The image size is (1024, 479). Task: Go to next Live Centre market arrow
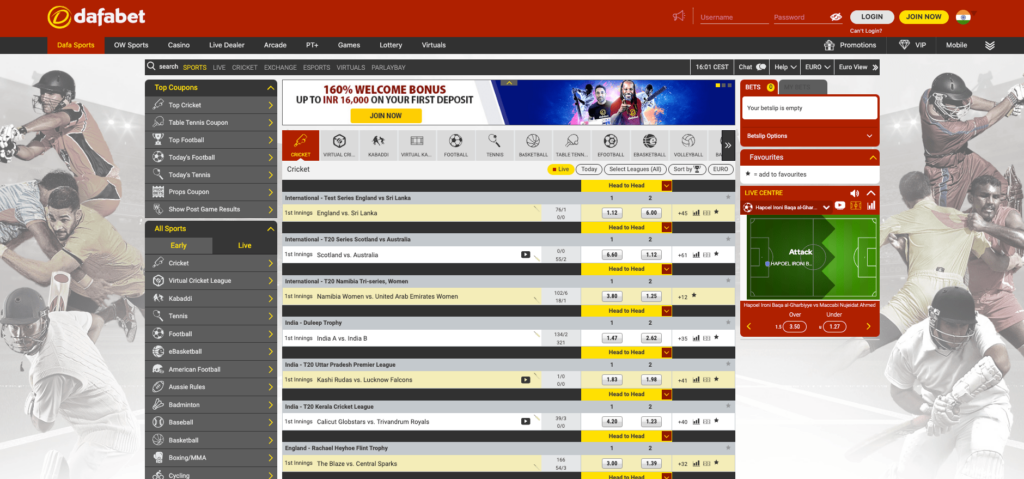[868, 327]
